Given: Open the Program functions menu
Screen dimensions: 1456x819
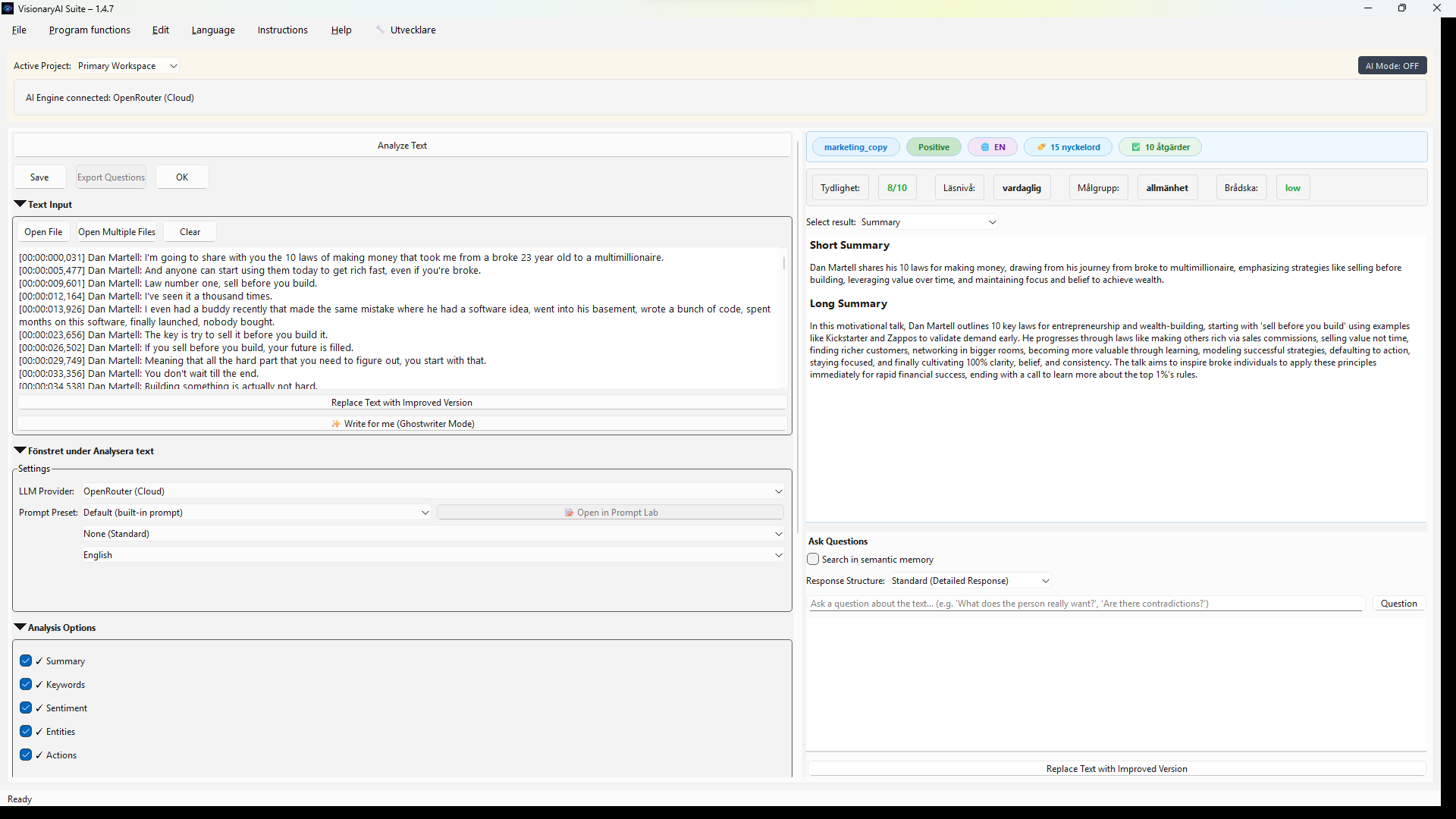Looking at the screenshot, I should tap(89, 30).
